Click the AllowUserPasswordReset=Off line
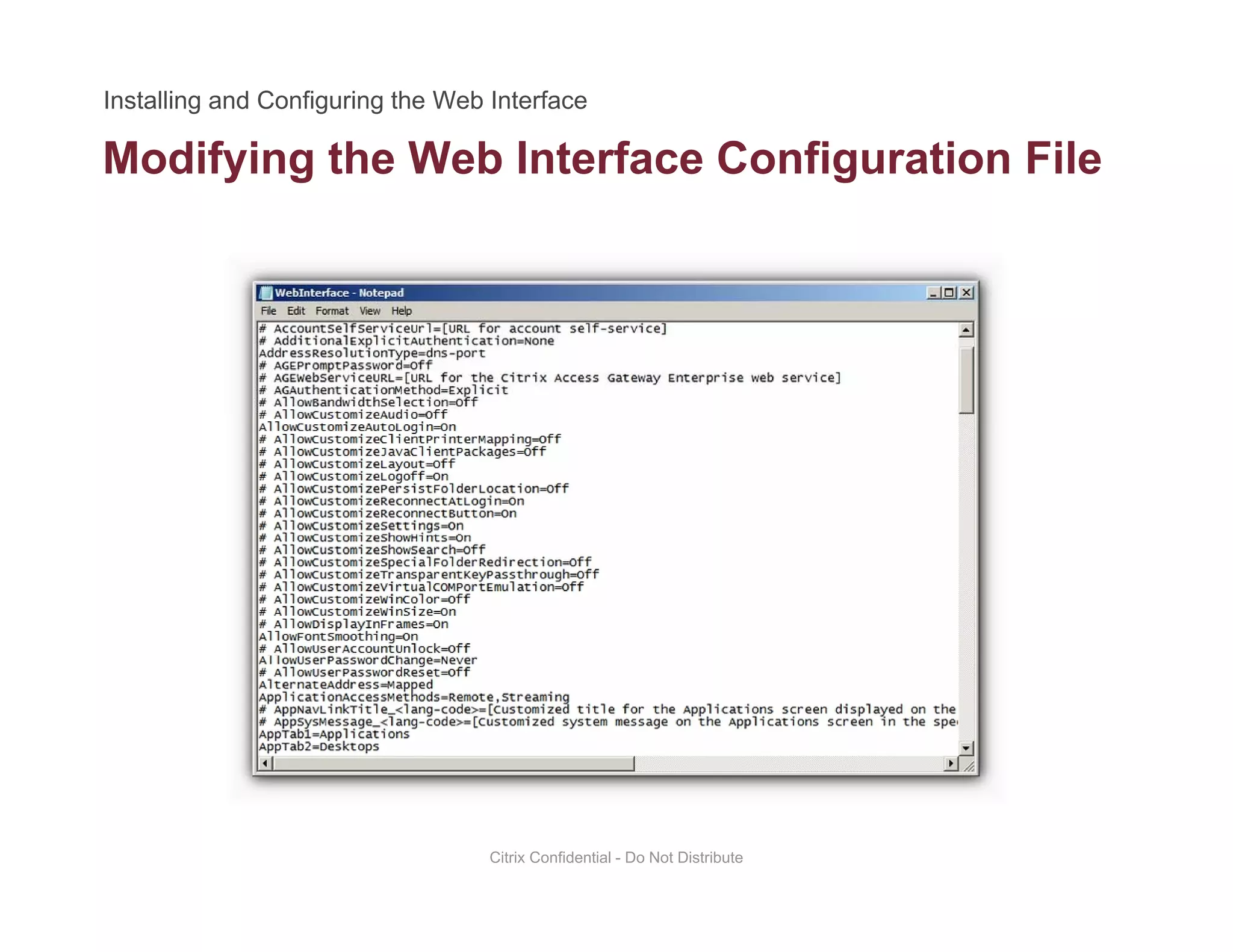 365,673
